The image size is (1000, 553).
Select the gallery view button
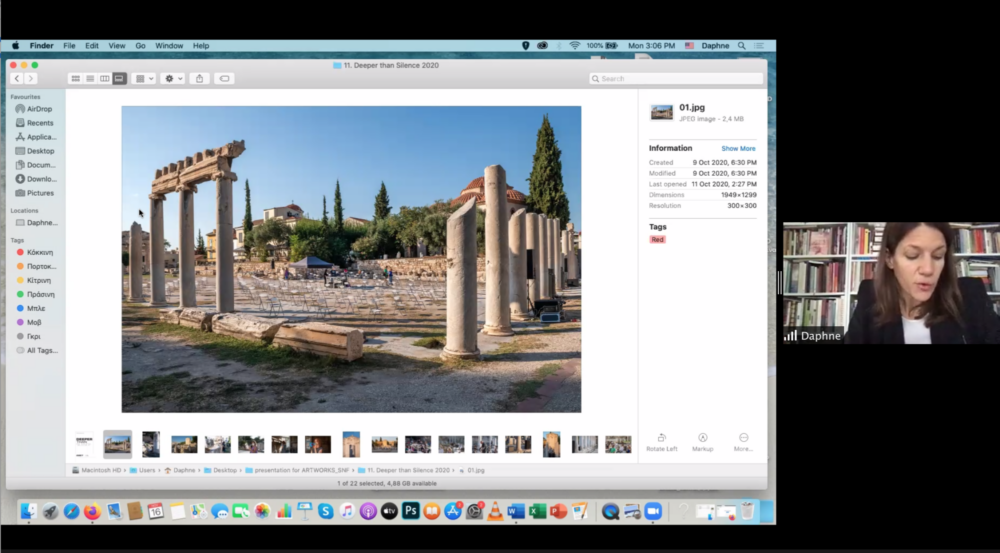[x=119, y=78]
